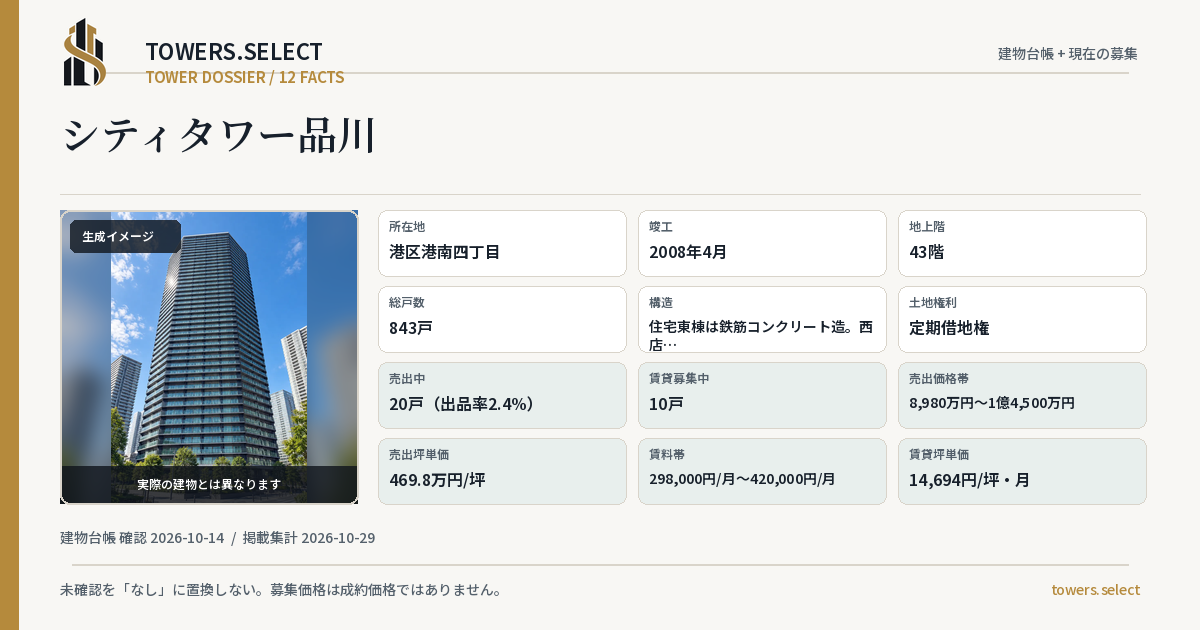Click the 生成イメージ badge on the photo
The image size is (1200, 630).
tap(125, 237)
